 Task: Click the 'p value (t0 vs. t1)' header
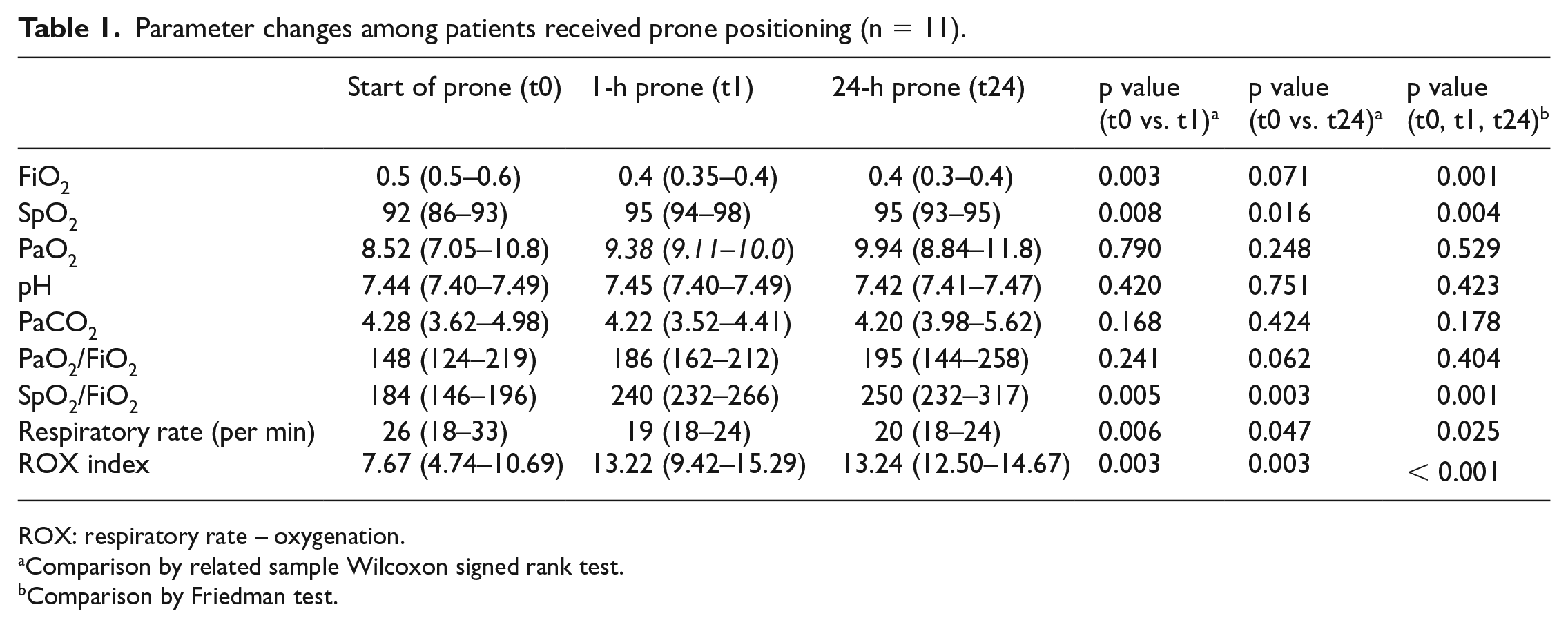[x=1158, y=105]
